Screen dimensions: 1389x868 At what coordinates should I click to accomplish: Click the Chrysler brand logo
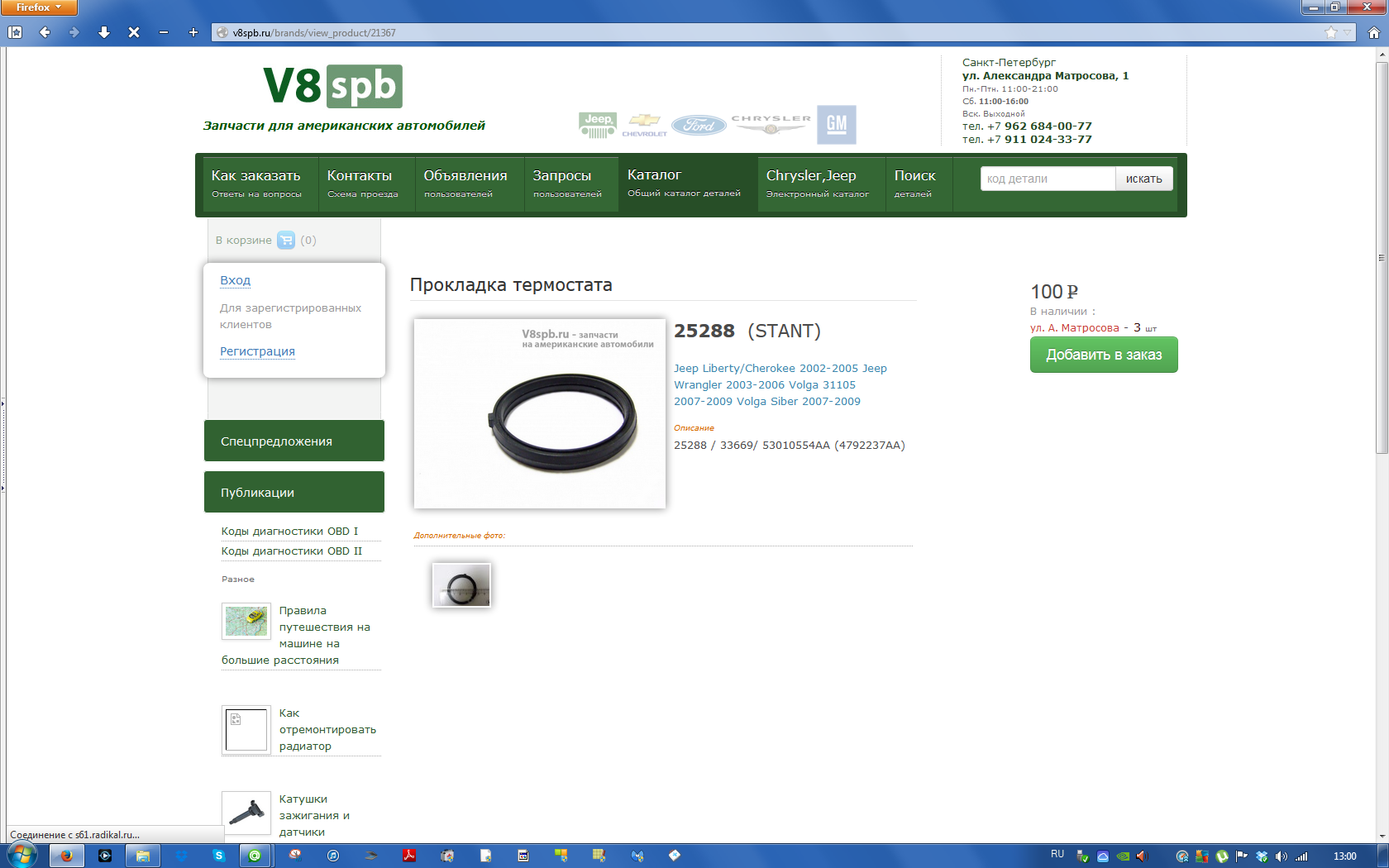click(771, 124)
